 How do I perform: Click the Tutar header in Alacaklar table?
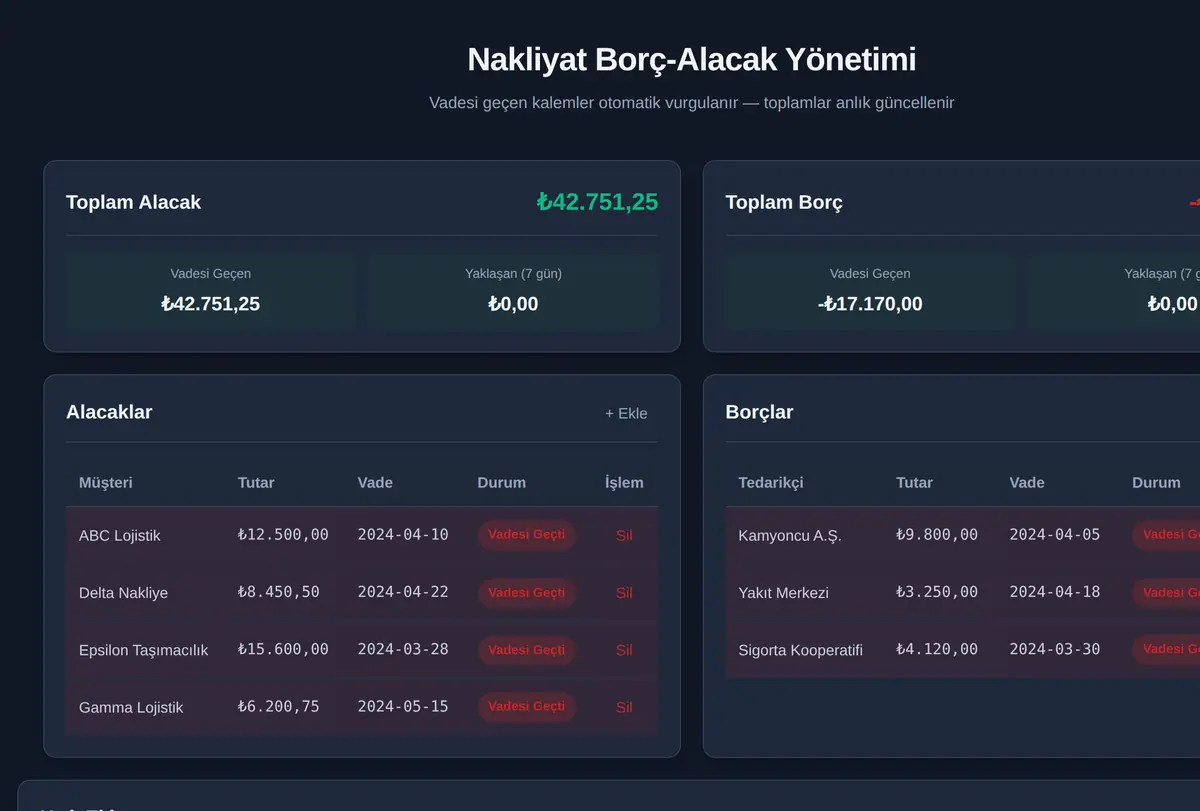[256, 482]
